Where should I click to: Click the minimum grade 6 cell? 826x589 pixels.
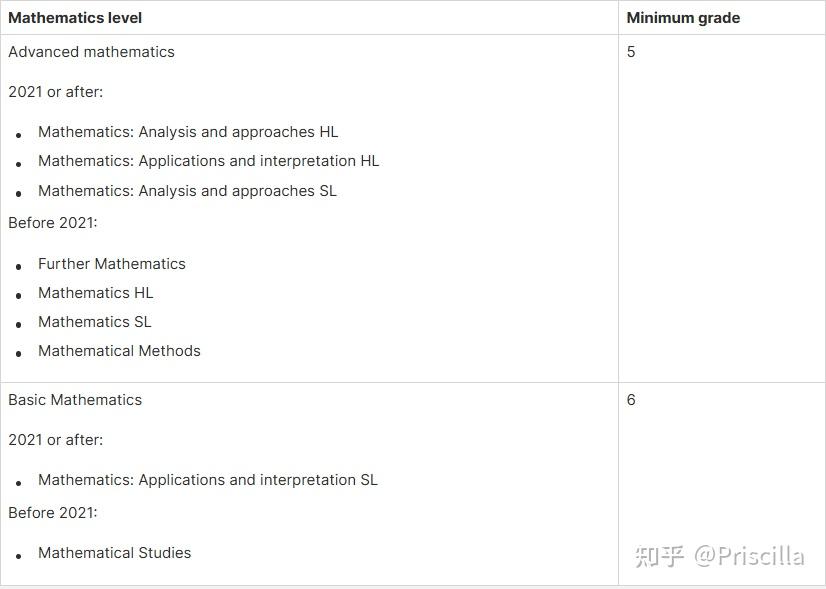[x=631, y=400]
